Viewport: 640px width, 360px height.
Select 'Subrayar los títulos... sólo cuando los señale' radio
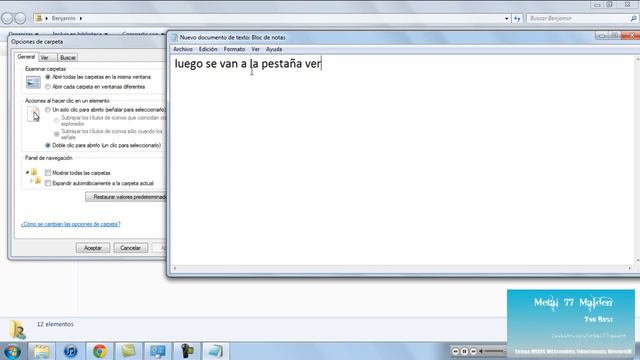coord(57,134)
